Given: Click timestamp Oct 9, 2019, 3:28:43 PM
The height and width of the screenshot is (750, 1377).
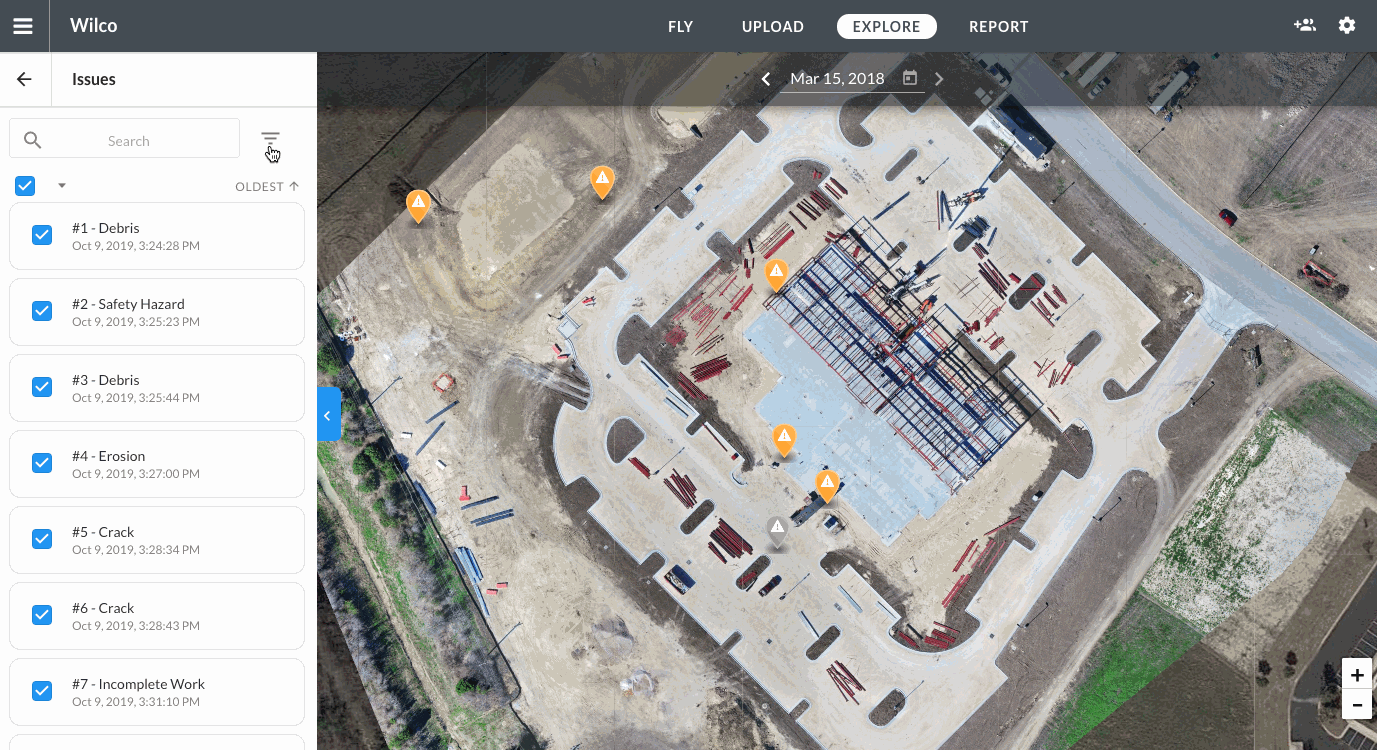Looking at the screenshot, I should [136, 626].
